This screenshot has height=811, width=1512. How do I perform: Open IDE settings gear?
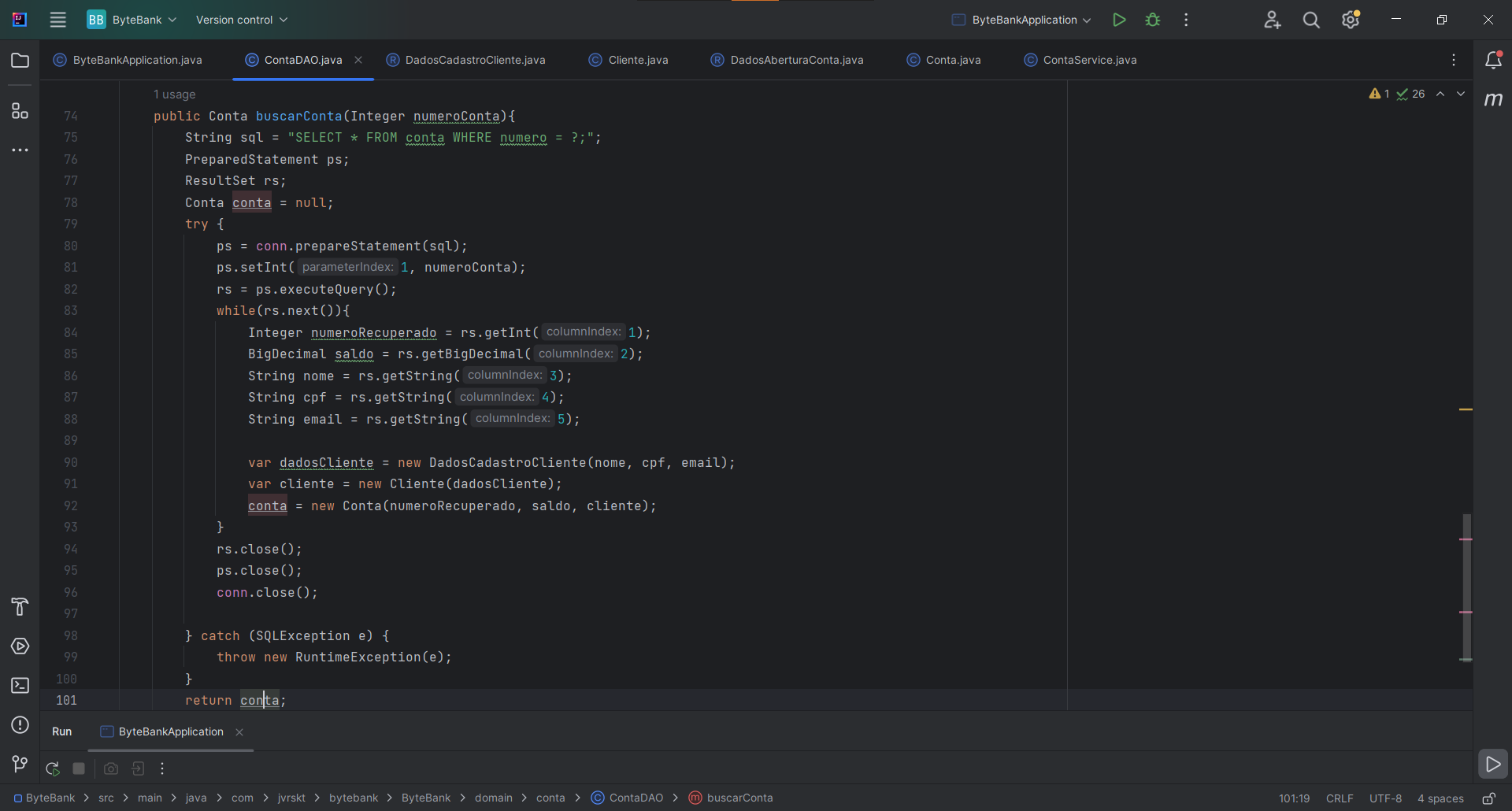1351,20
